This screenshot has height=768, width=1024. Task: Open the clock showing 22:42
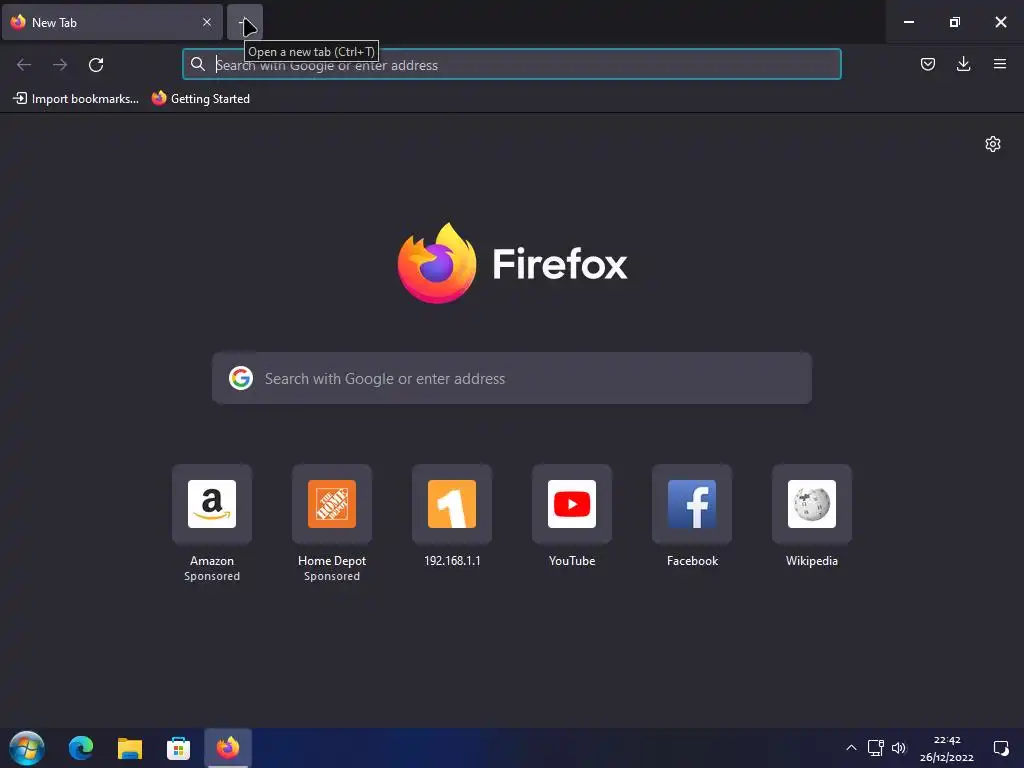pyautogui.click(x=947, y=748)
